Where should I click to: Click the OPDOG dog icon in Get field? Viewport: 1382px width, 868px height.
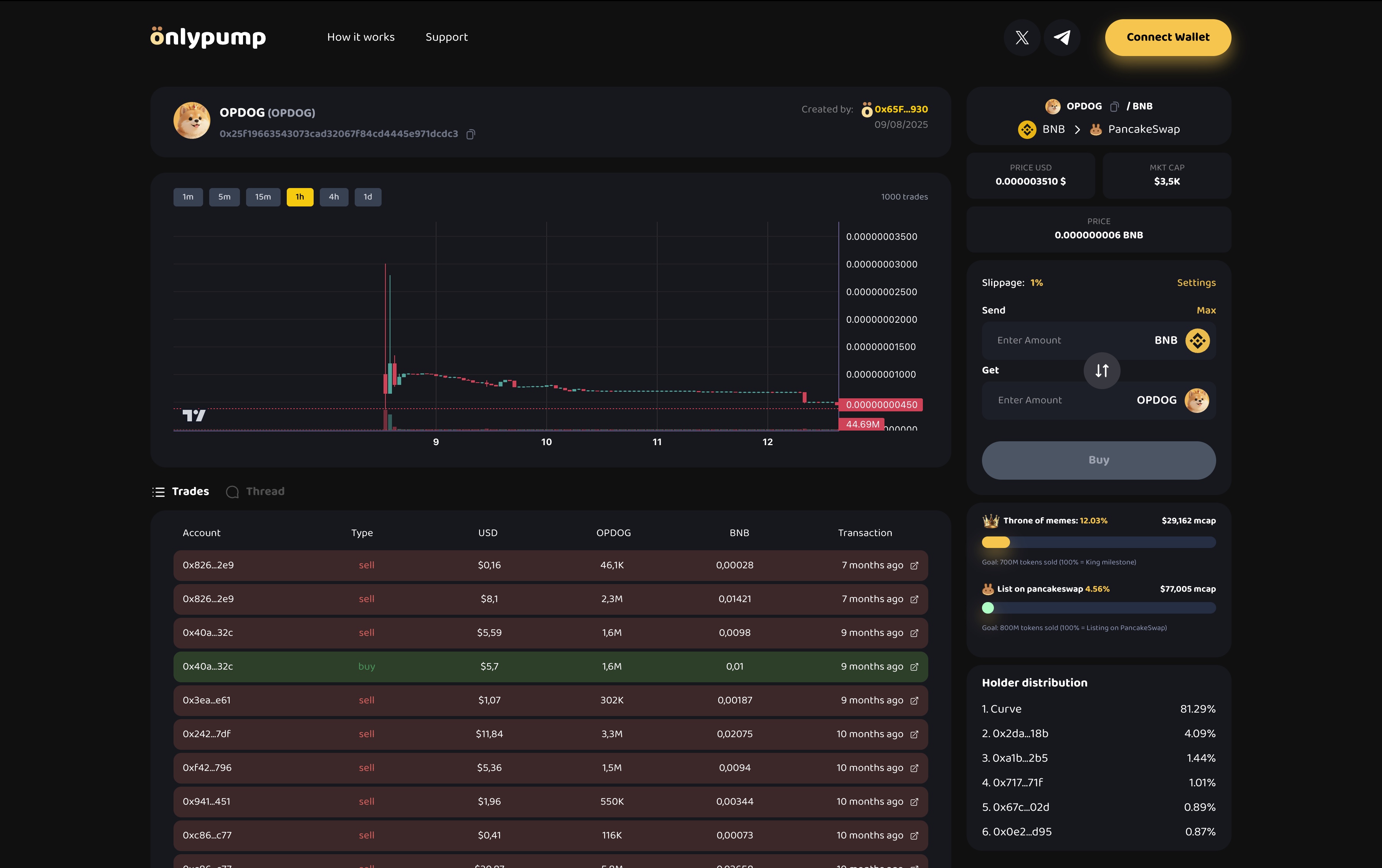click(1197, 401)
